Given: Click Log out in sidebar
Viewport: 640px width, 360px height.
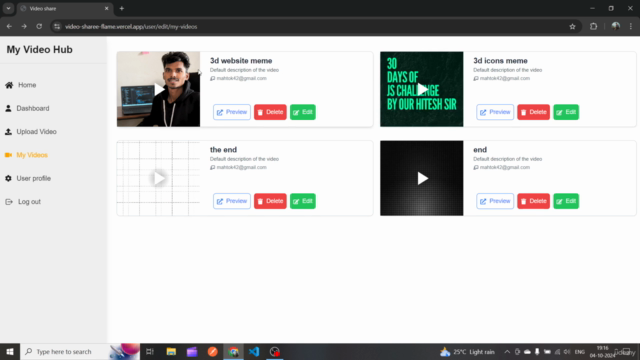Looking at the screenshot, I should point(29,202).
